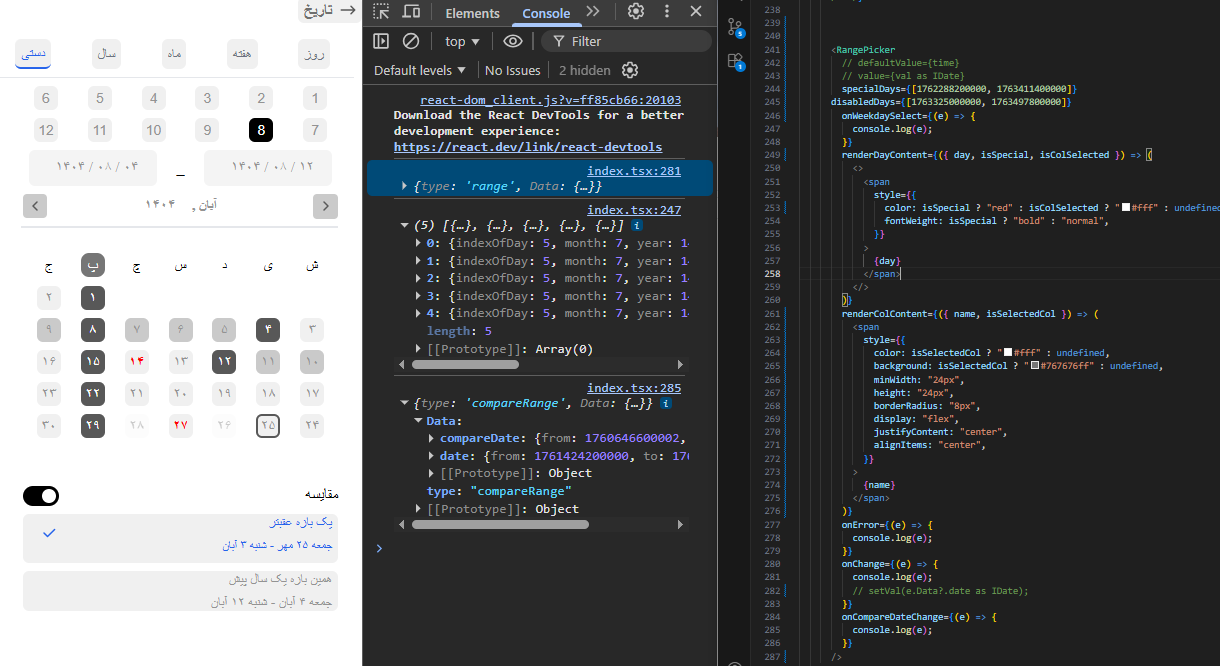Expand array item 0 in the console
The width and height of the screenshot is (1220, 666).
tap(419, 243)
